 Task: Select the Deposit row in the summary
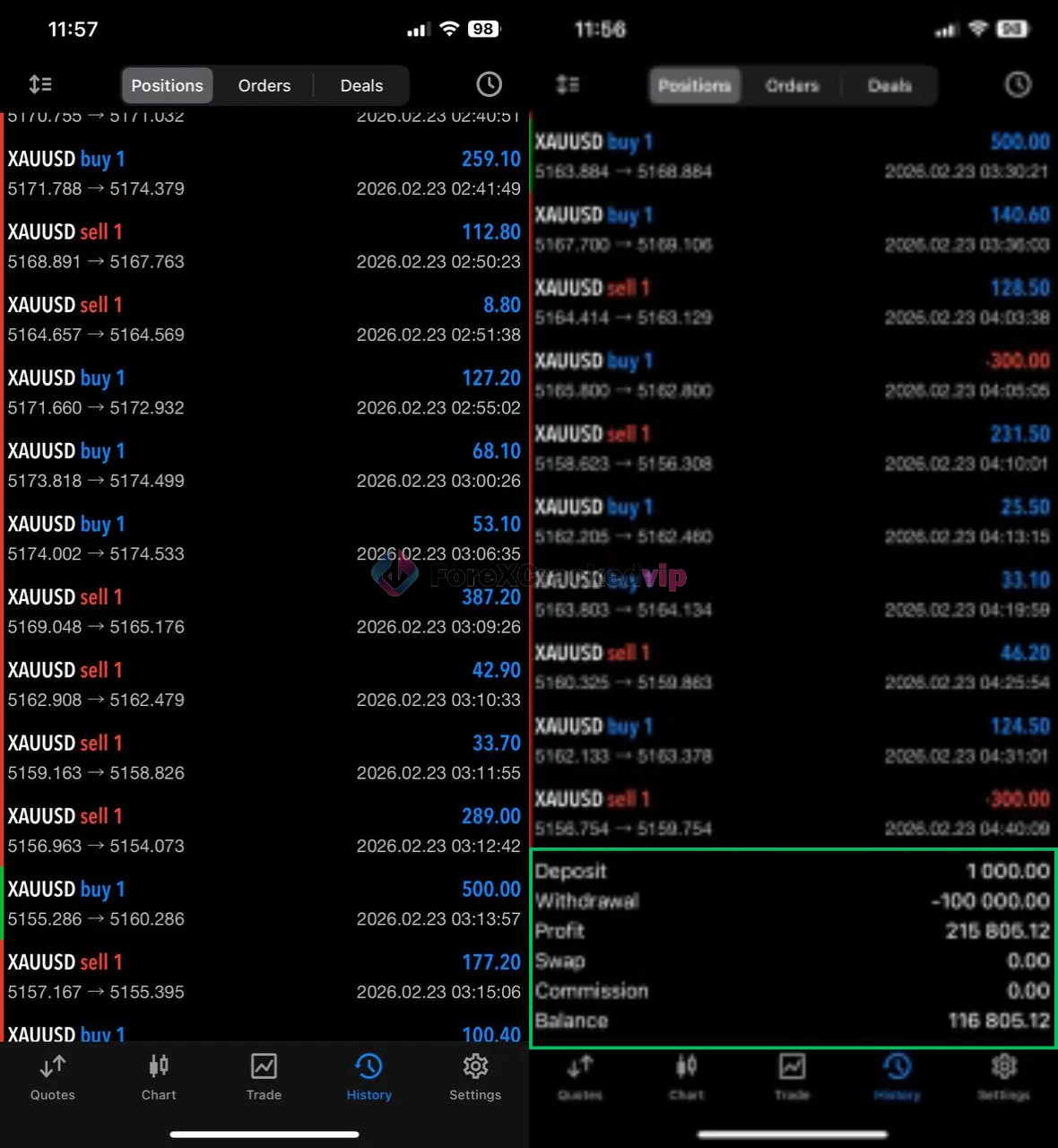(793, 871)
